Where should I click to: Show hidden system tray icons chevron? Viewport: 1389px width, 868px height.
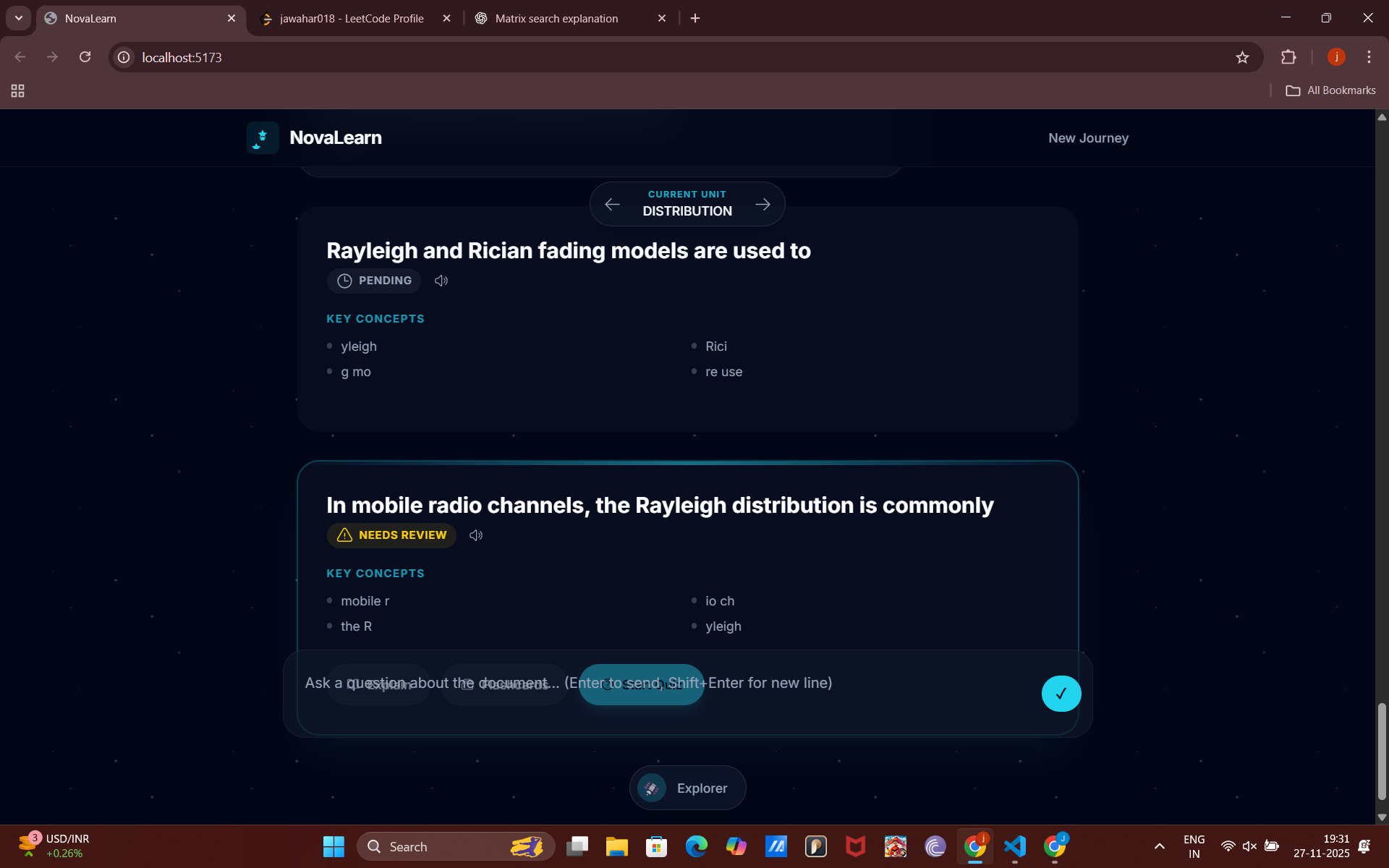pyautogui.click(x=1159, y=846)
